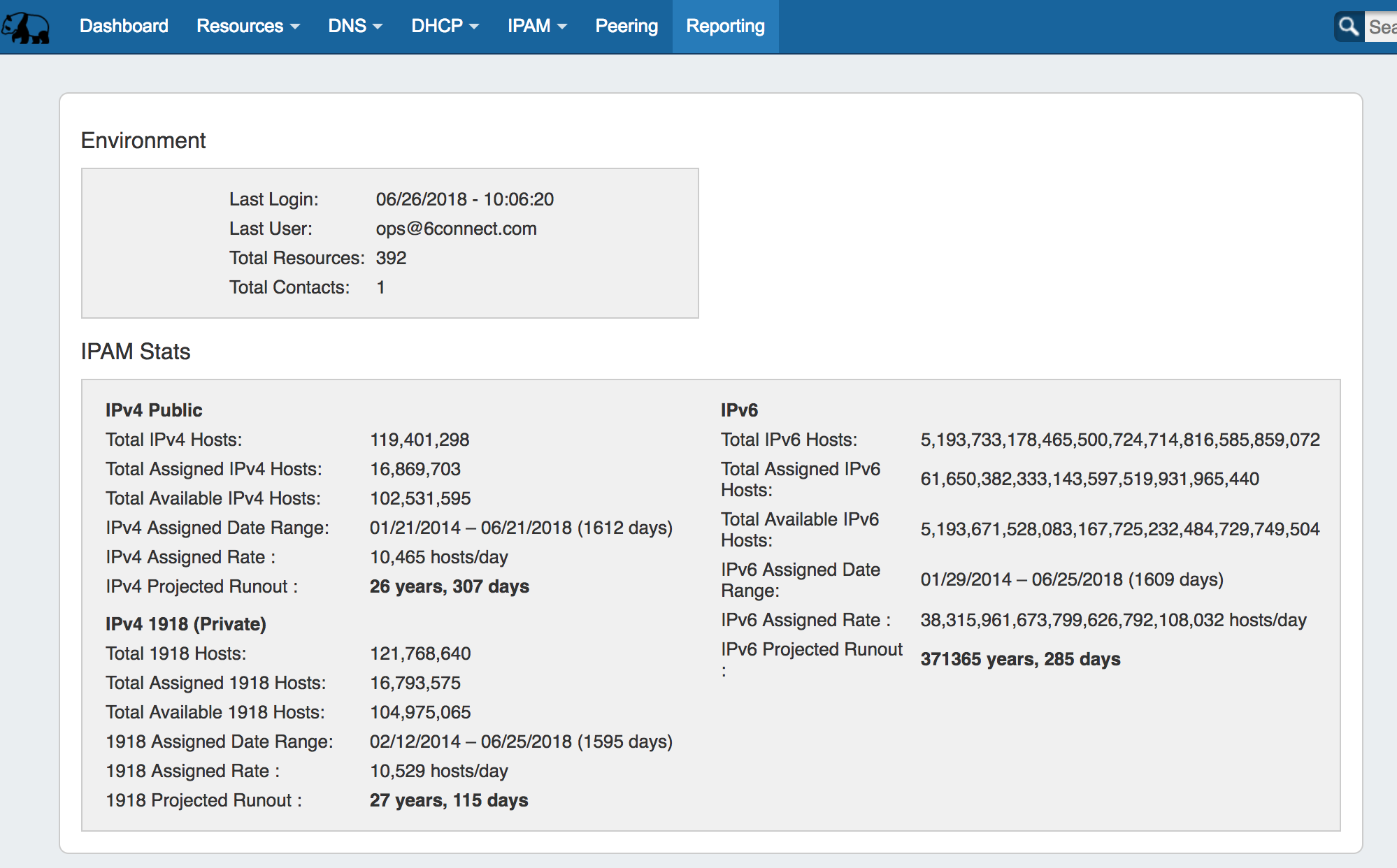This screenshot has width=1397, height=868.
Task: Click the Environment section heading
Action: pos(143,140)
